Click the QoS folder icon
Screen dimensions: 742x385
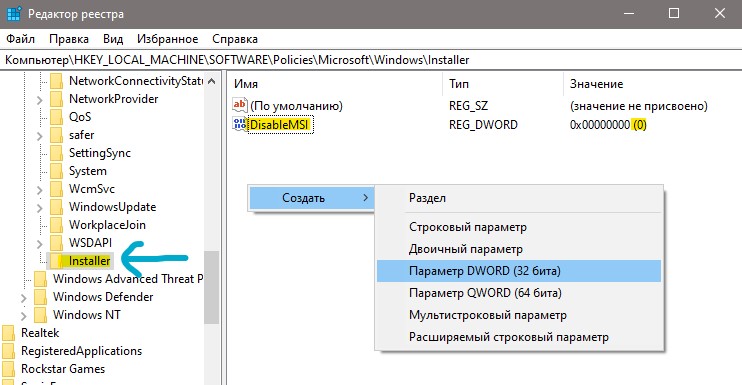tap(57, 117)
